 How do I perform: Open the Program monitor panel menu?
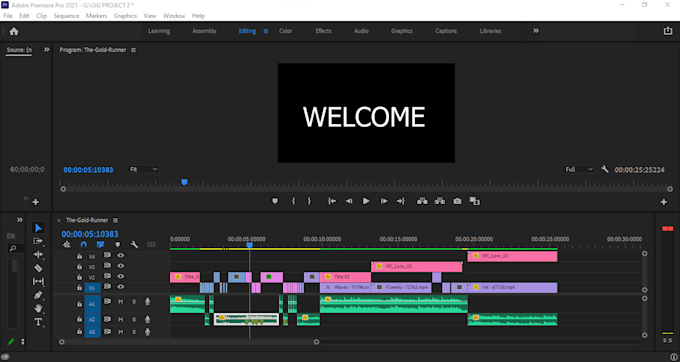[x=133, y=50]
